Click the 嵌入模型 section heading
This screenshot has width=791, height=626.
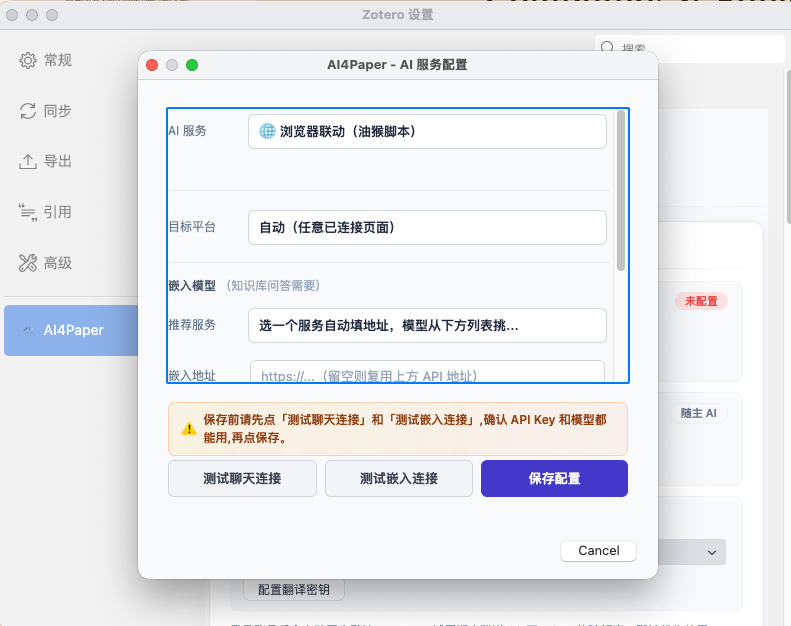(x=192, y=286)
